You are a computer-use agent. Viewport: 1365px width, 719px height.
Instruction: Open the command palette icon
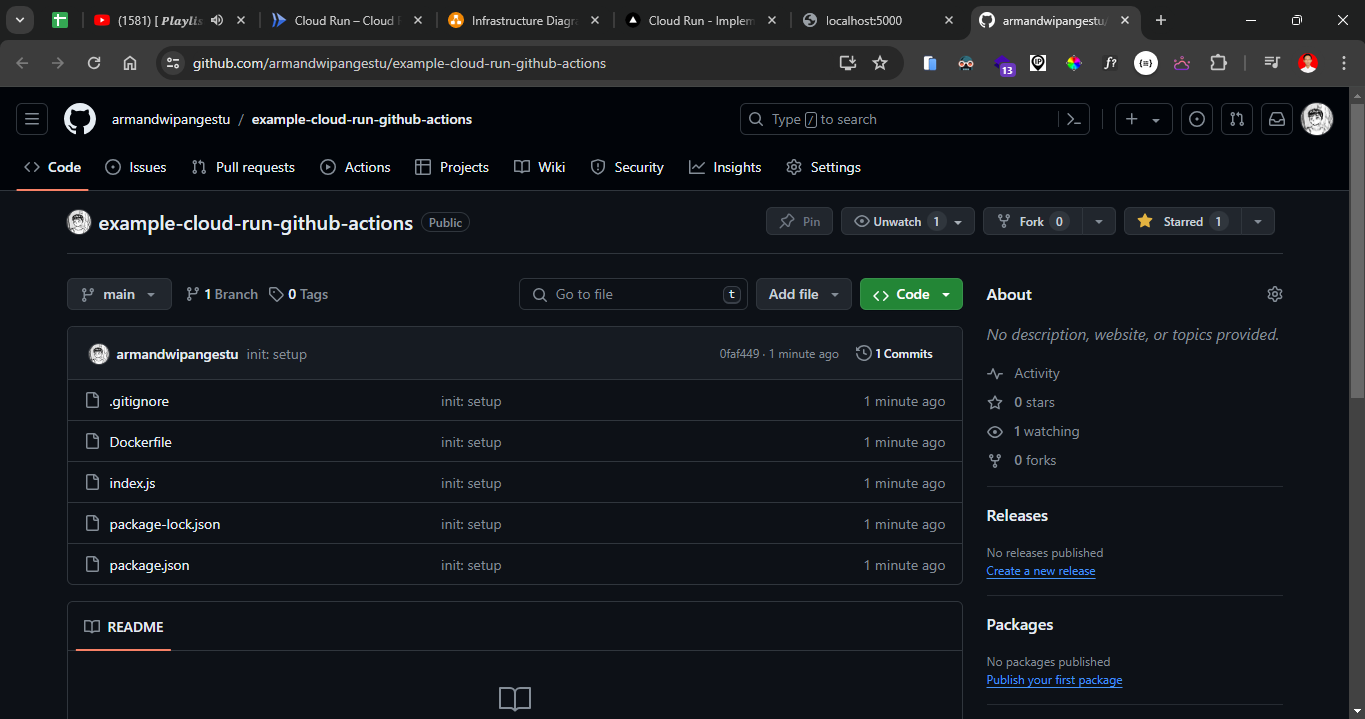click(x=1073, y=119)
